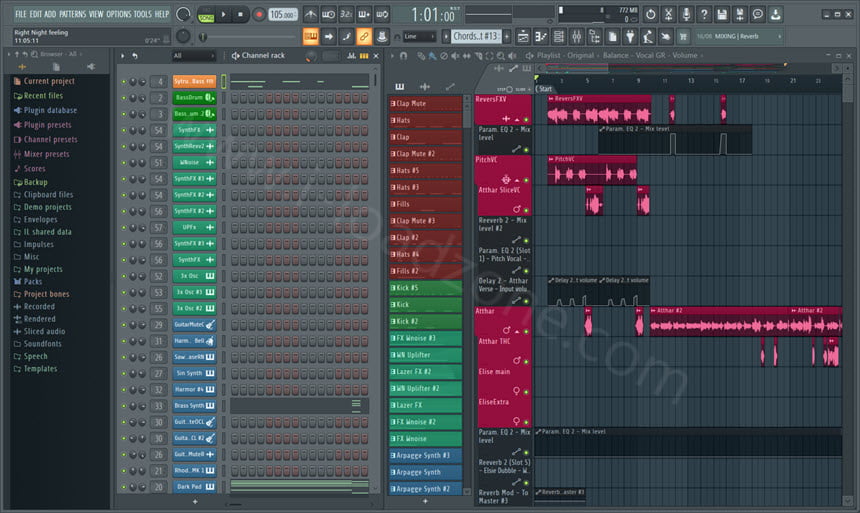Mute the BassDrum channel green LED
860x513 pixels.
[124, 98]
